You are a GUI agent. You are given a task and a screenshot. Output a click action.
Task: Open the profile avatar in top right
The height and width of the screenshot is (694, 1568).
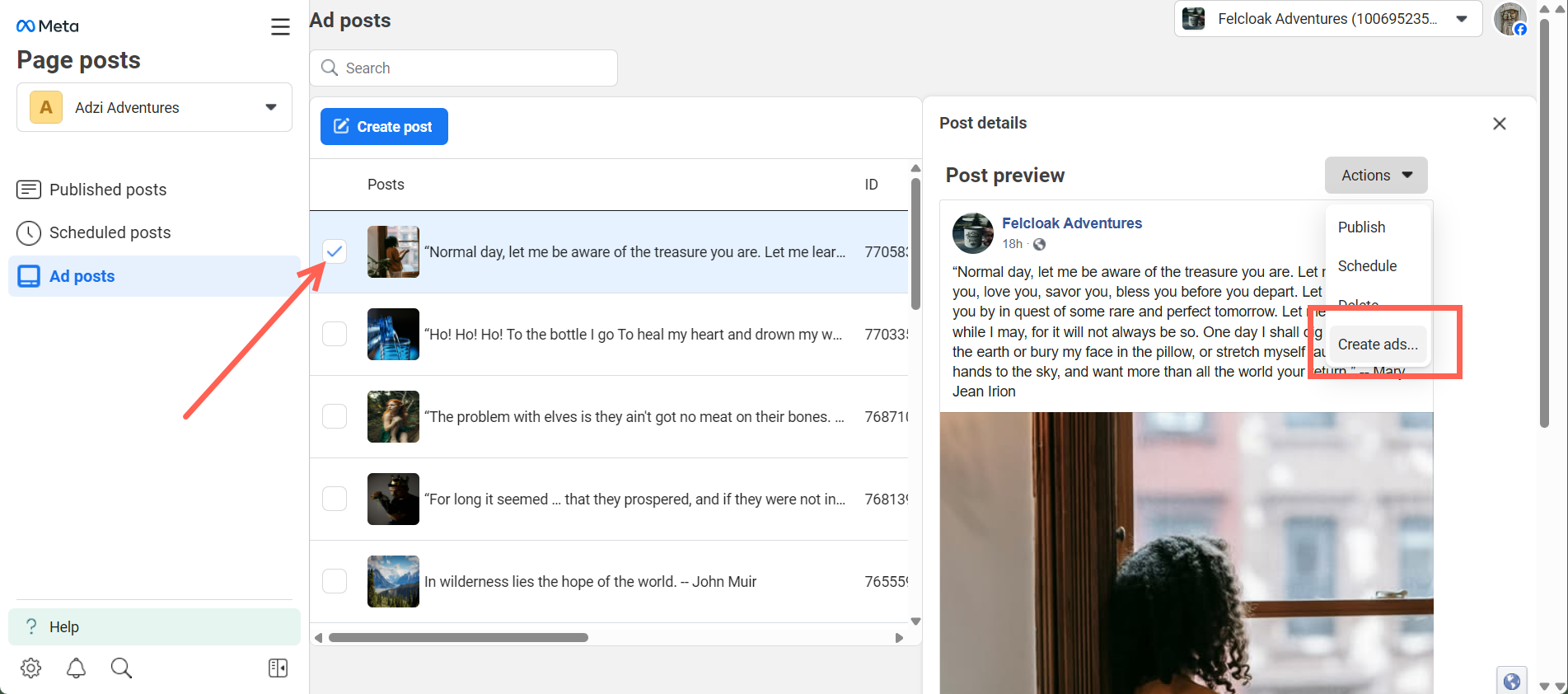pos(1510,19)
